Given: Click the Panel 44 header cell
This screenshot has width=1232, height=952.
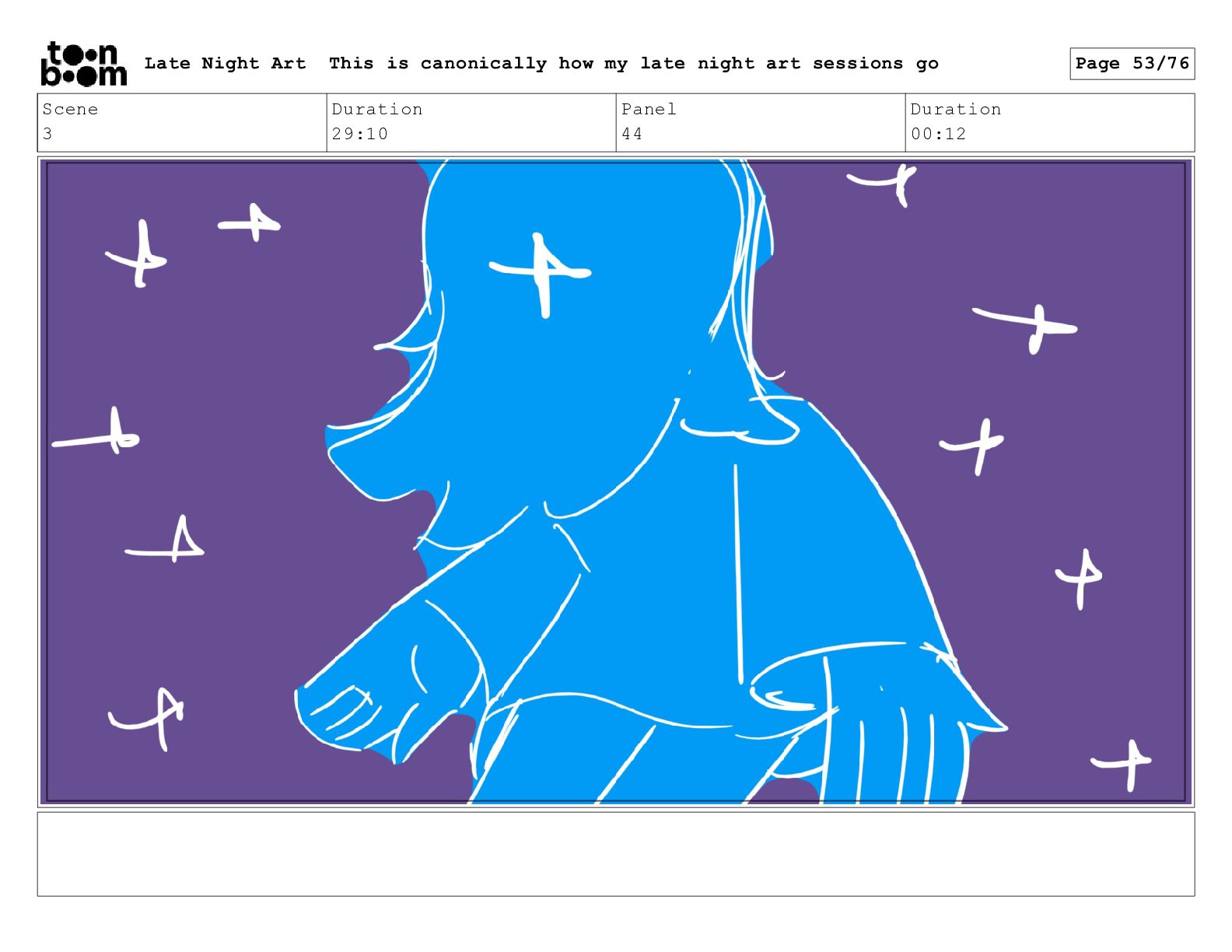Looking at the screenshot, I should click(761, 122).
